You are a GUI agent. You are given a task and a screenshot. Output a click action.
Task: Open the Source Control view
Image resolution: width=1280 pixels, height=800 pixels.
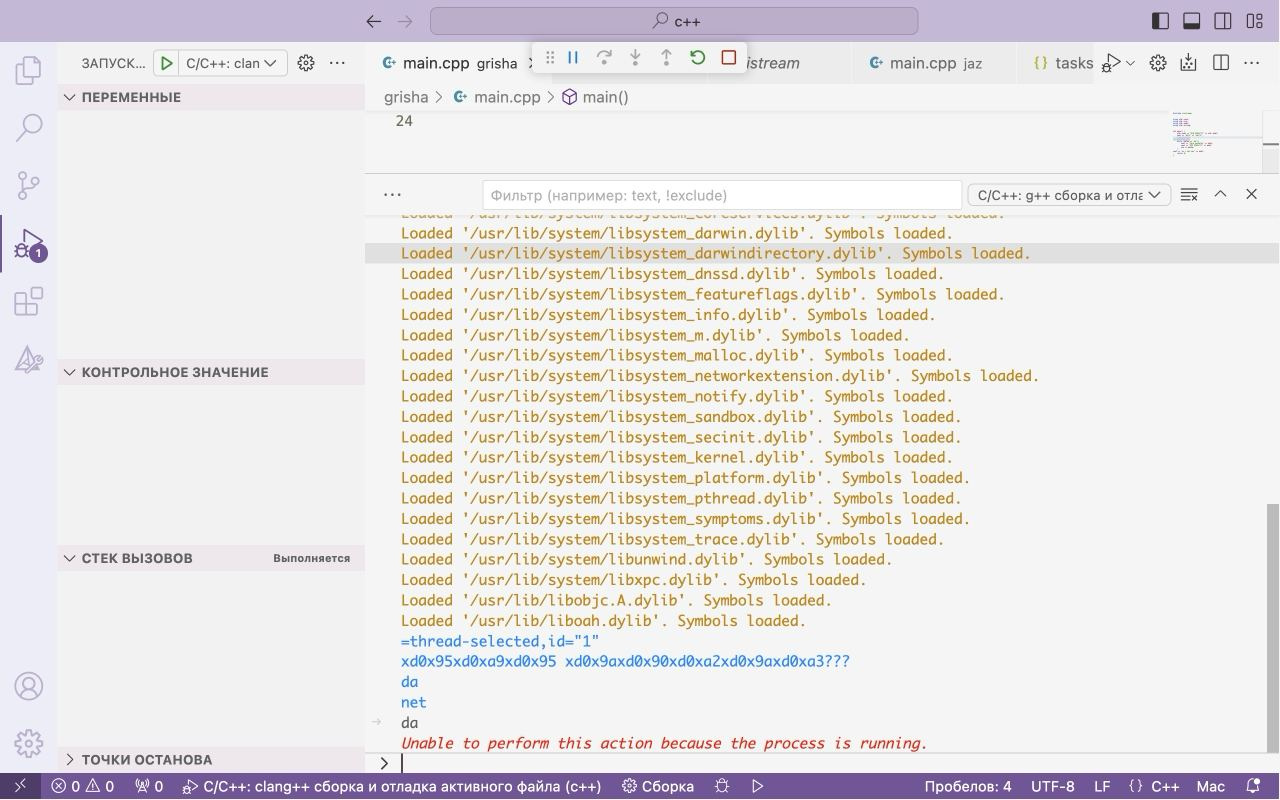click(29, 185)
